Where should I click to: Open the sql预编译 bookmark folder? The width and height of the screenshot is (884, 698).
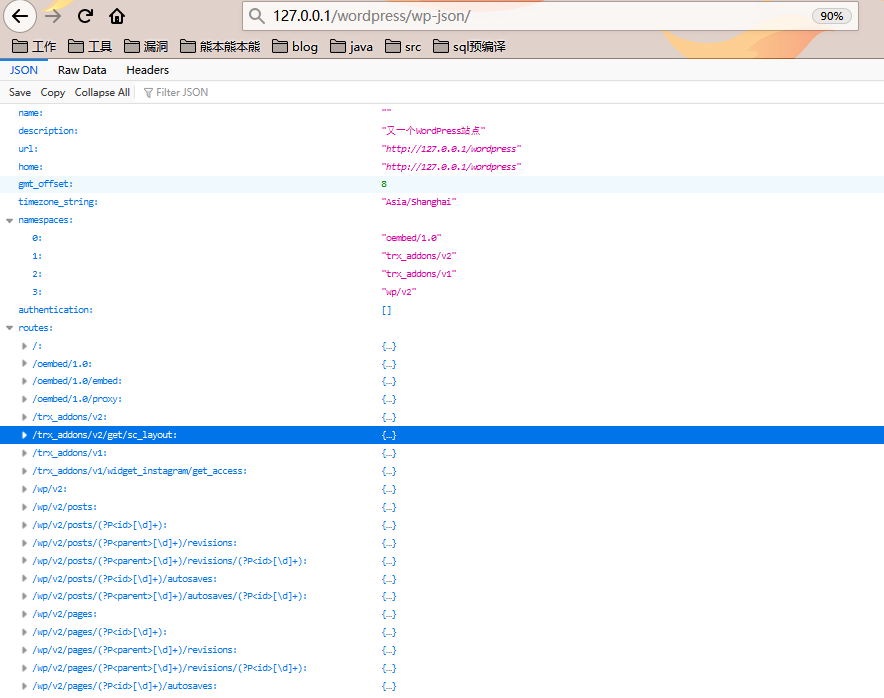coord(469,47)
